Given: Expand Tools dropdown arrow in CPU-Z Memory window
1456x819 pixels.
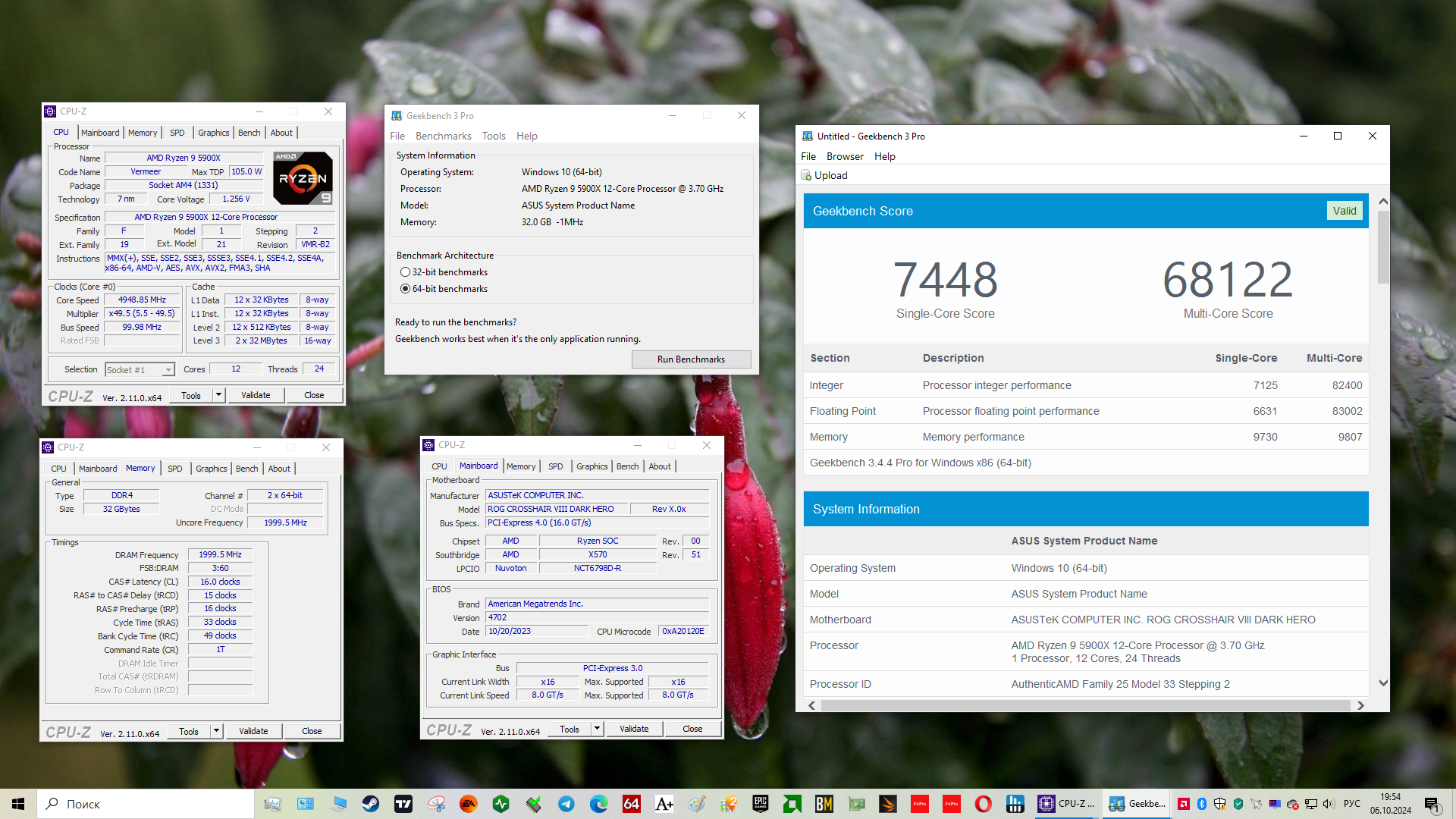Looking at the screenshot, I should [x=216, y=731].
